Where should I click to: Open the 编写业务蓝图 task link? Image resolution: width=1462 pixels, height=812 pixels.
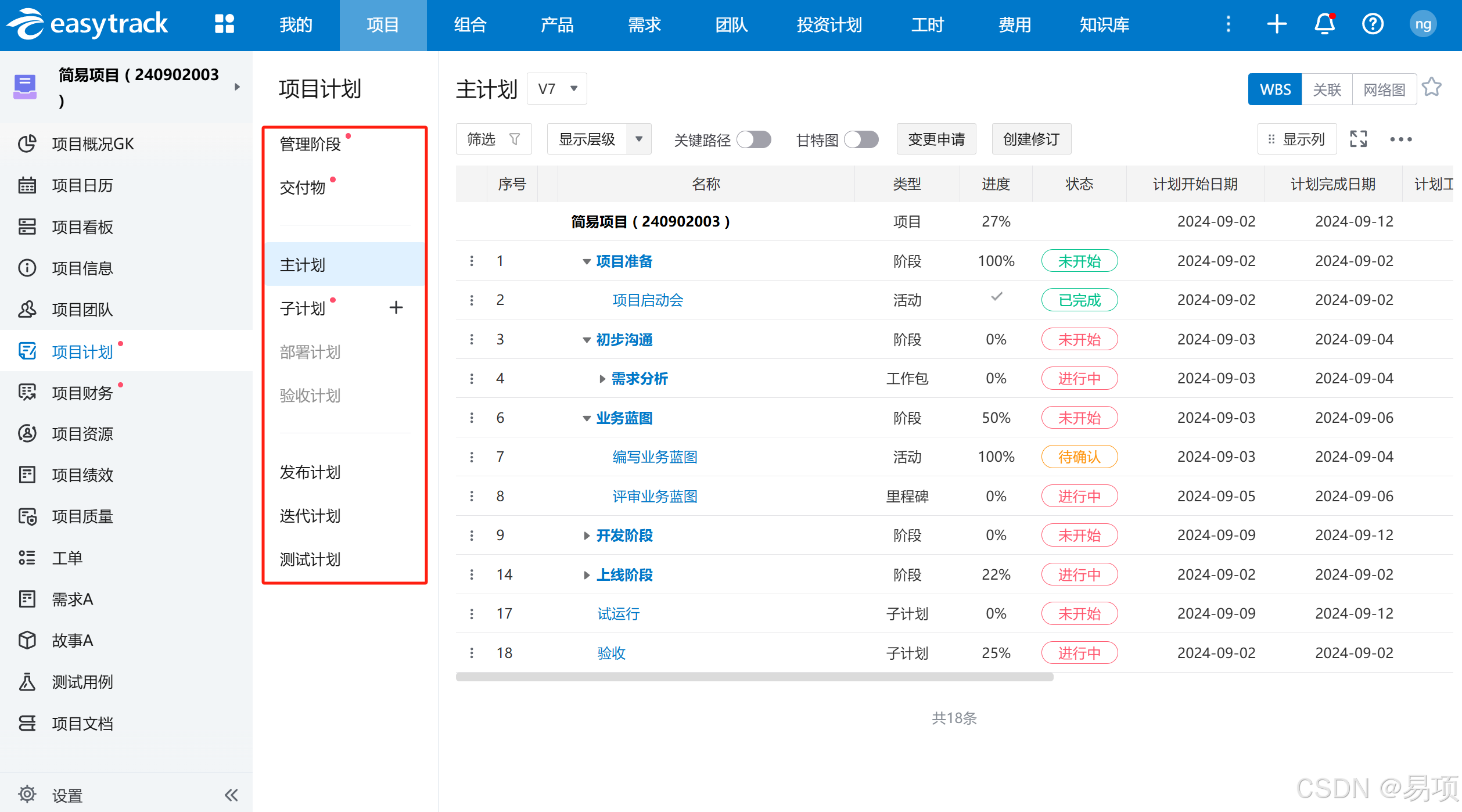coord(655,457)
